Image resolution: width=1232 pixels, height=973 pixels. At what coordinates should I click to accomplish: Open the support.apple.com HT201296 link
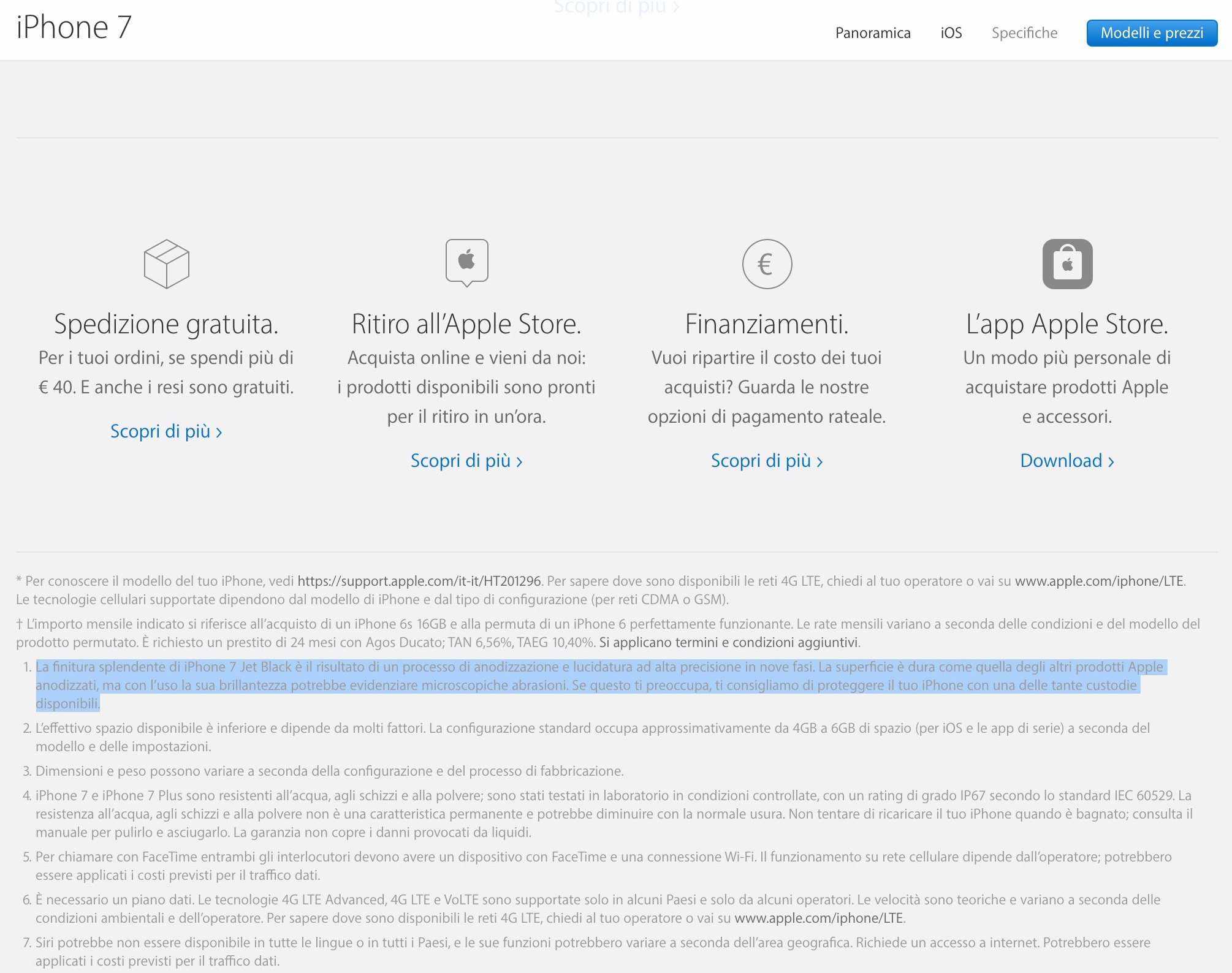coord(419,581)
